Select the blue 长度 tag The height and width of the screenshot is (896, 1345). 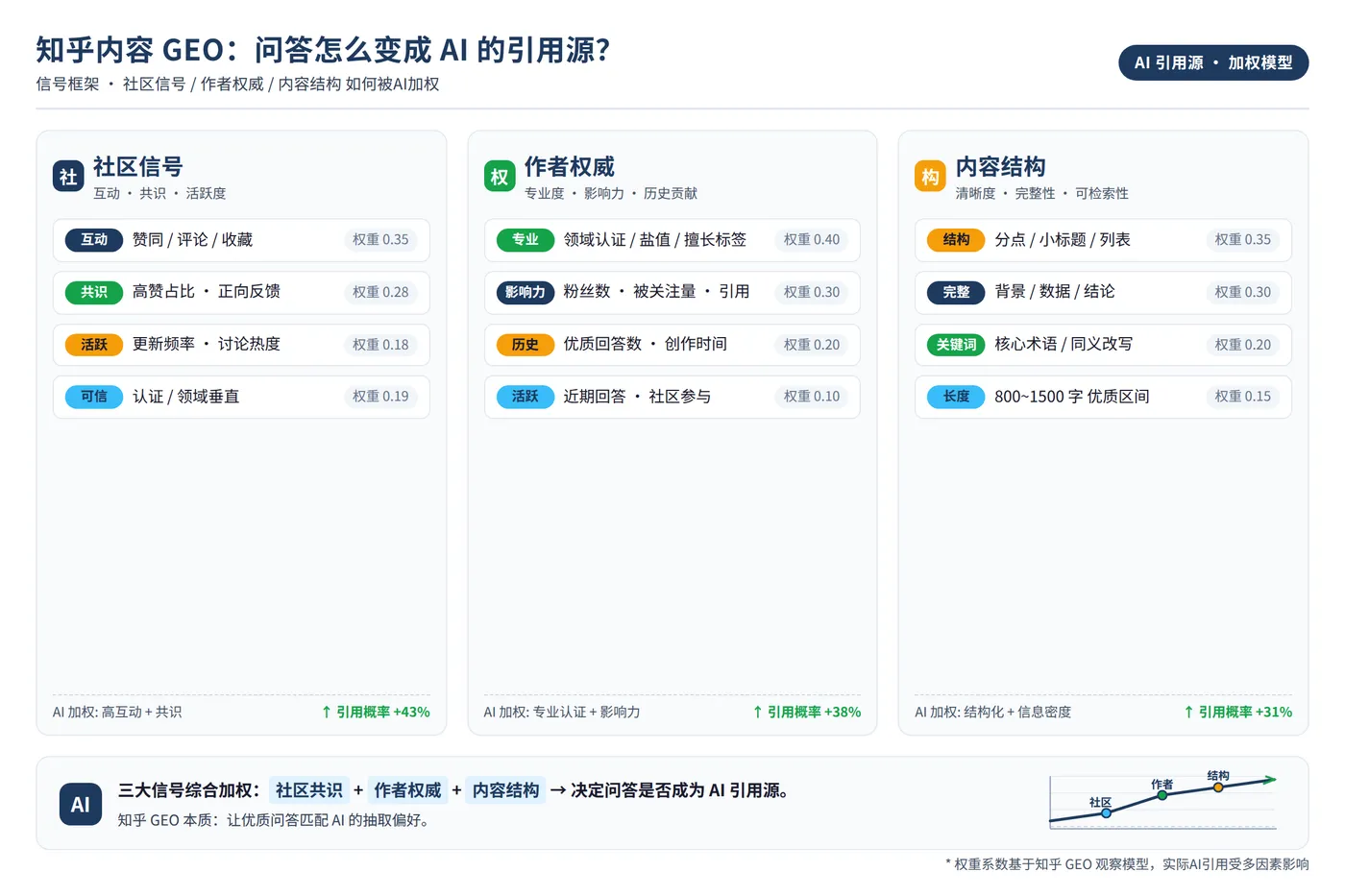[956, 396]
